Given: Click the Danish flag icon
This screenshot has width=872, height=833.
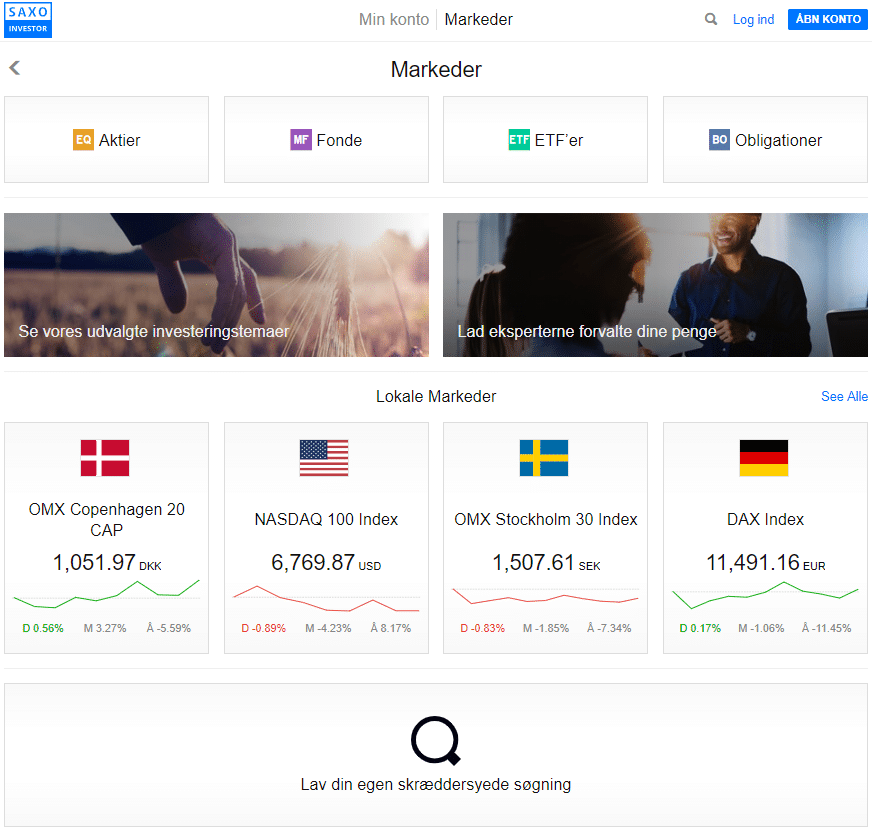Looking at the screenshot, I should click(105, 458).
